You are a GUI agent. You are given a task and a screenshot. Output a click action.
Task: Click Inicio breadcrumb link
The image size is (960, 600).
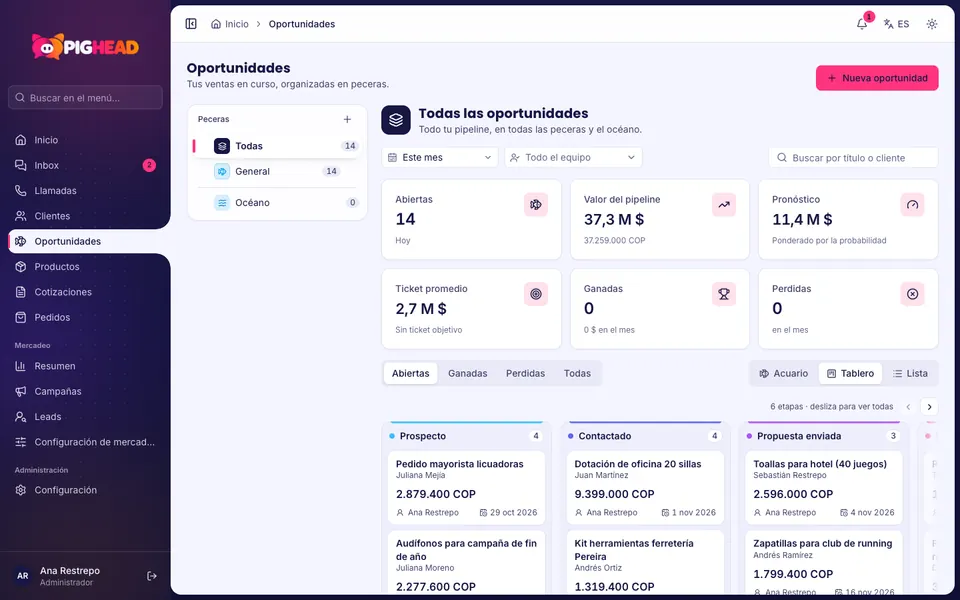point(230,24)
